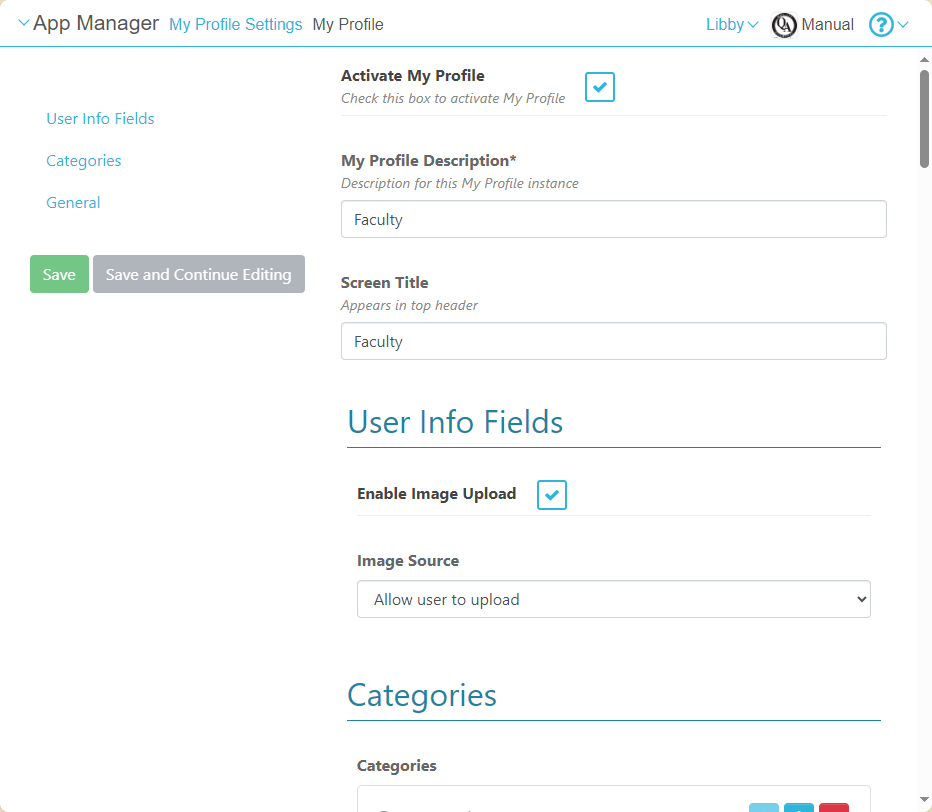The width and height of the screenshot is (932, 812).
Task: Click the red button in Categories row
Action: click(833, 807)
